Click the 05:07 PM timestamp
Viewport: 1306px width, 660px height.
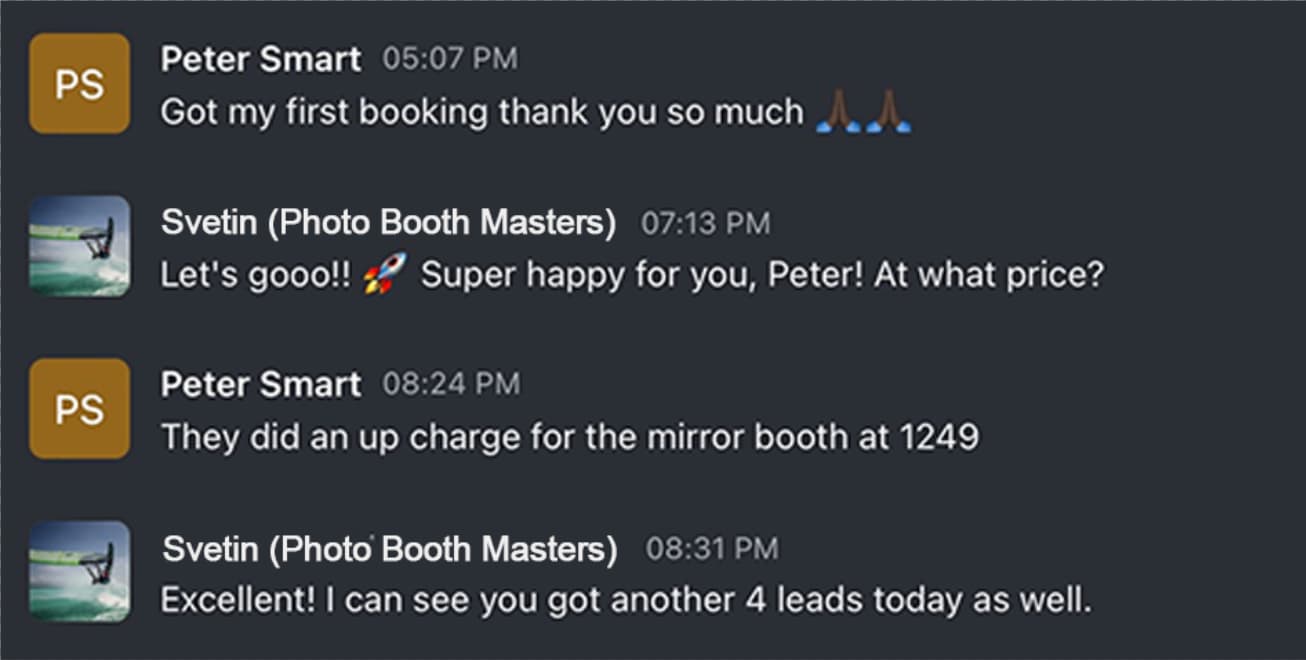450,59
